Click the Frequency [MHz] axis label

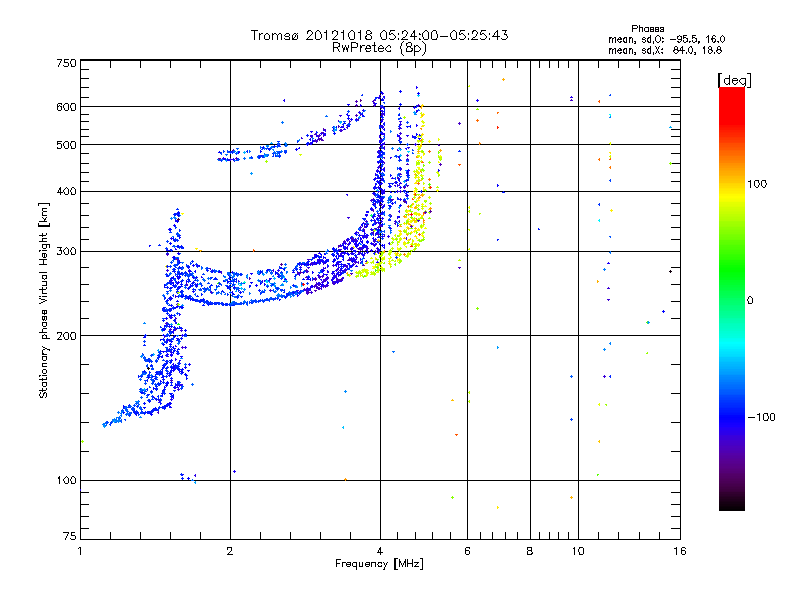(x=379, y=565)
